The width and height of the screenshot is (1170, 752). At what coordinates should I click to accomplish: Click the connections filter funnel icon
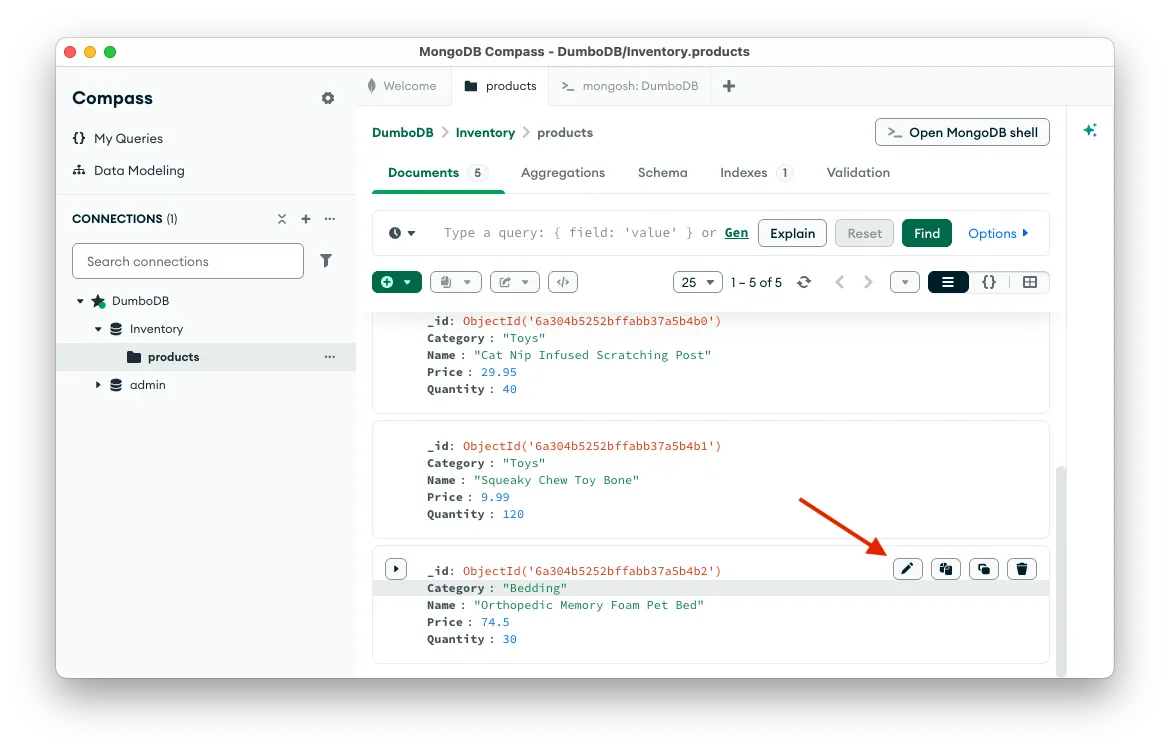pyautogui.click(x=326, y=260)
